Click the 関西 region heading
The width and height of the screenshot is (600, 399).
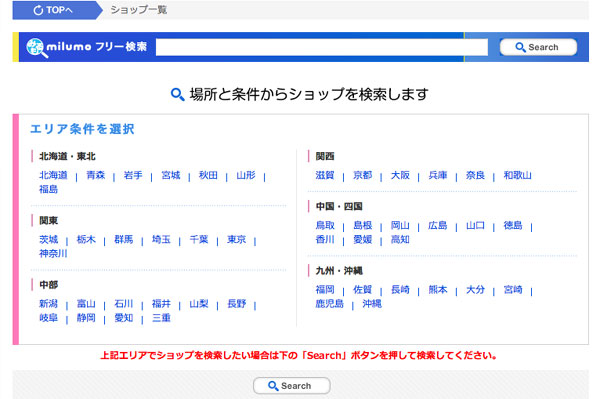[x=325, y=156]
